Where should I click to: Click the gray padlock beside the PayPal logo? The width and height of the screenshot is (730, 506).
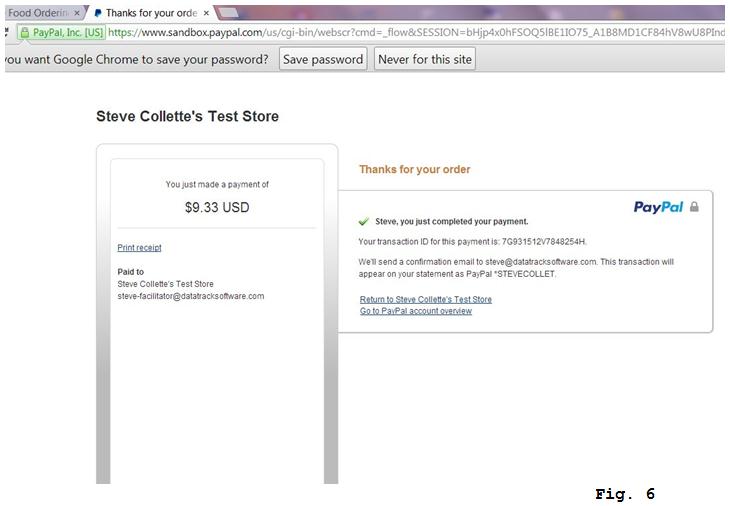pyautogui.click(x=695, y=207)
